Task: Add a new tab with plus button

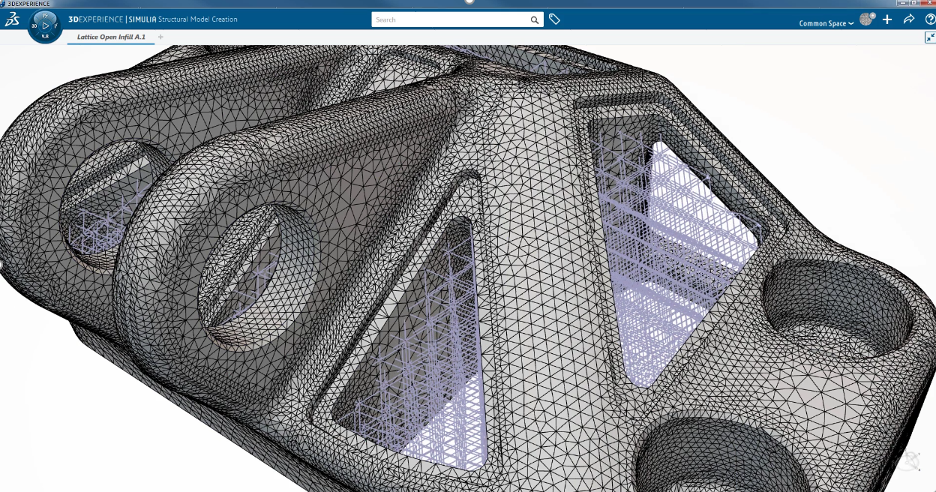Action: point(160,37)
